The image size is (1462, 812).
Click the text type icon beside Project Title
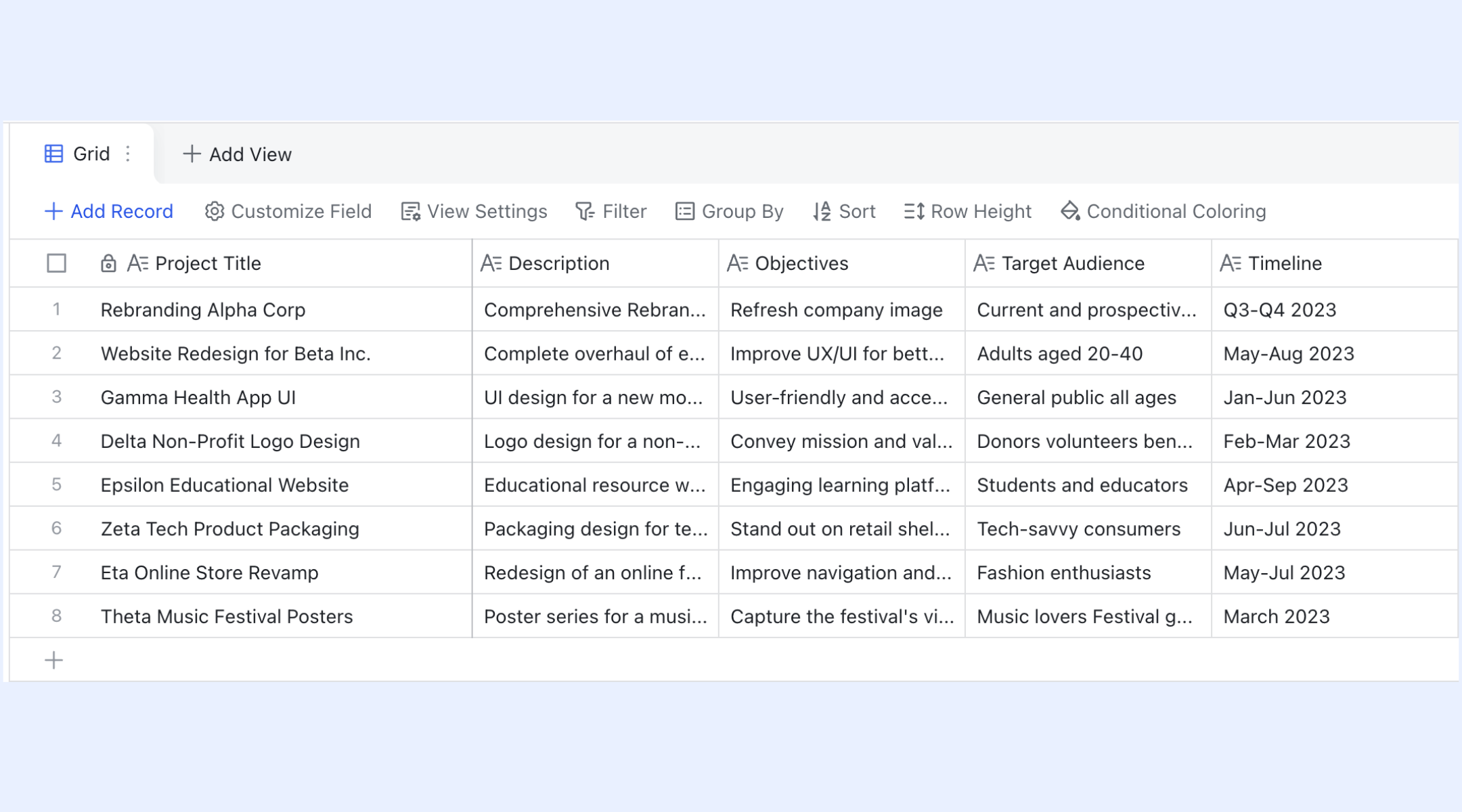[138, 263]
